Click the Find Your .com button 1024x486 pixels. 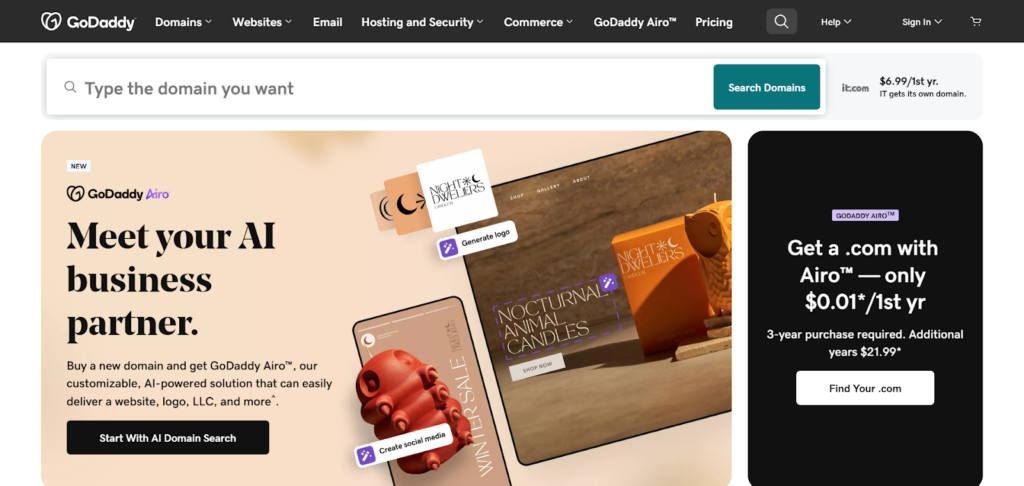865,388
